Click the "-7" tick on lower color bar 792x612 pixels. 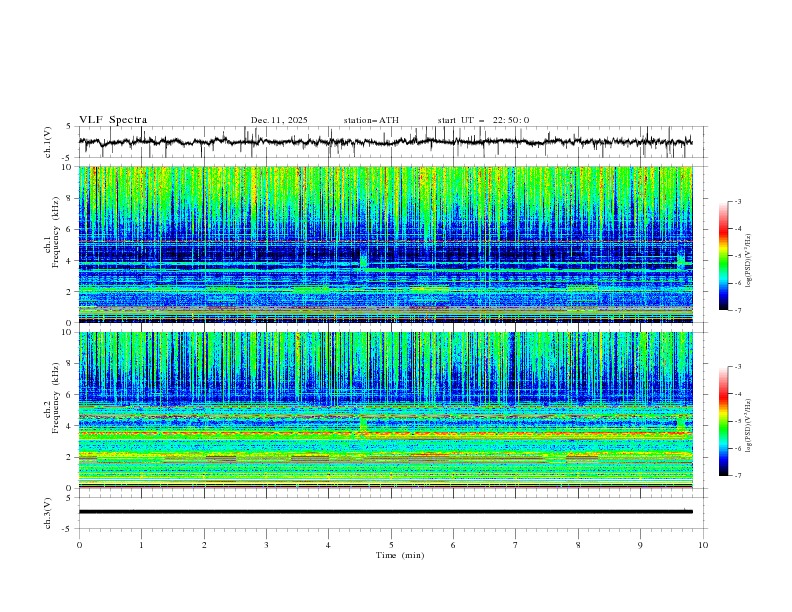(x=737, y=476)
